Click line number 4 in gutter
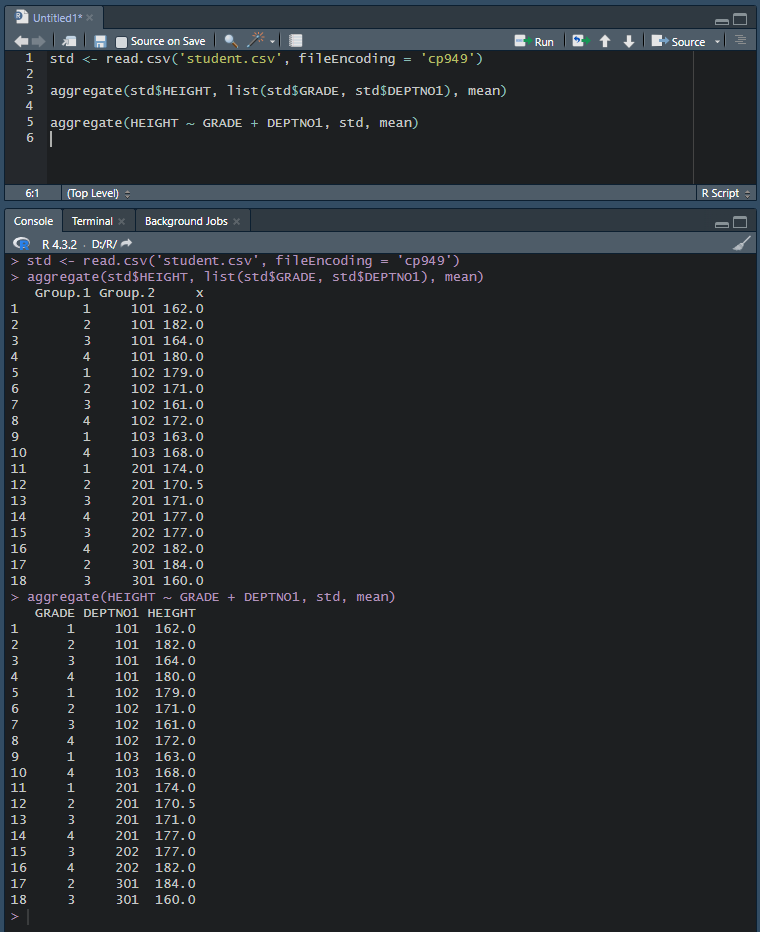 [30, 106]
